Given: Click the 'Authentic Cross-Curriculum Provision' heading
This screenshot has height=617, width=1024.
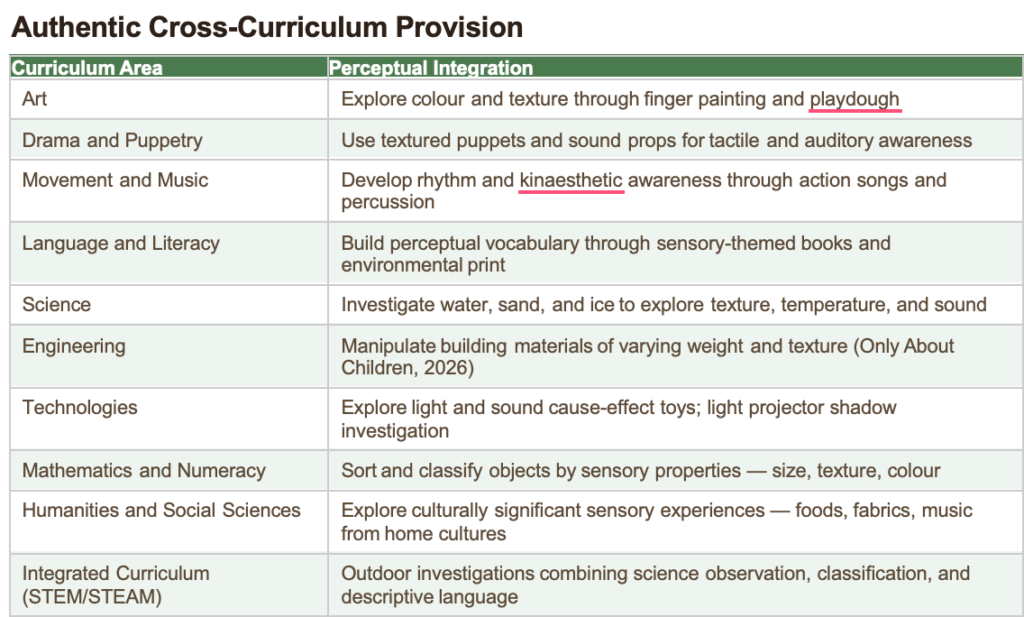Looking at the screenshot, I should (267, 27).
